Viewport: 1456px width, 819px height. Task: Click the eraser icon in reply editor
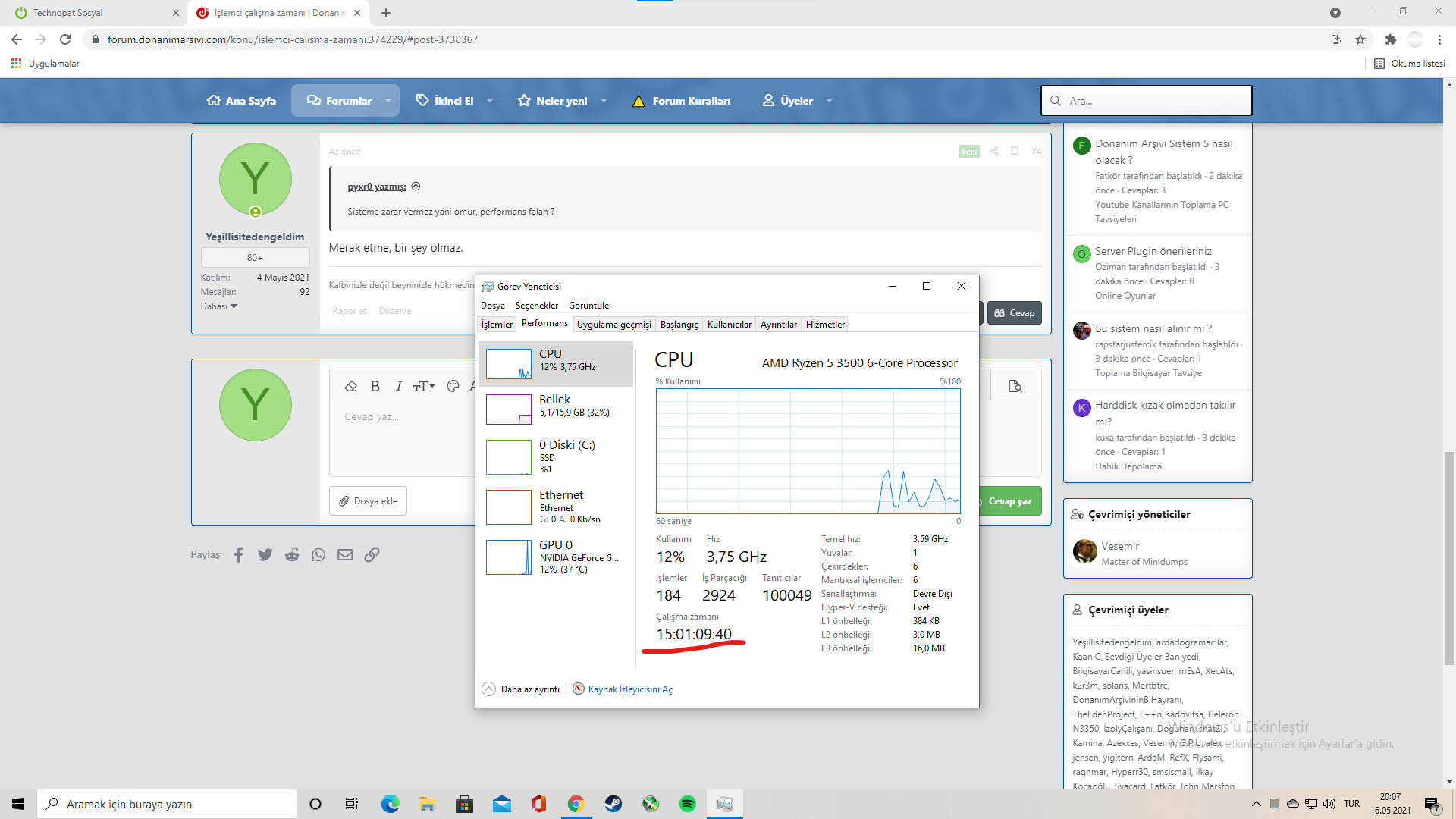pyautogui.click(x=350, y=386)
